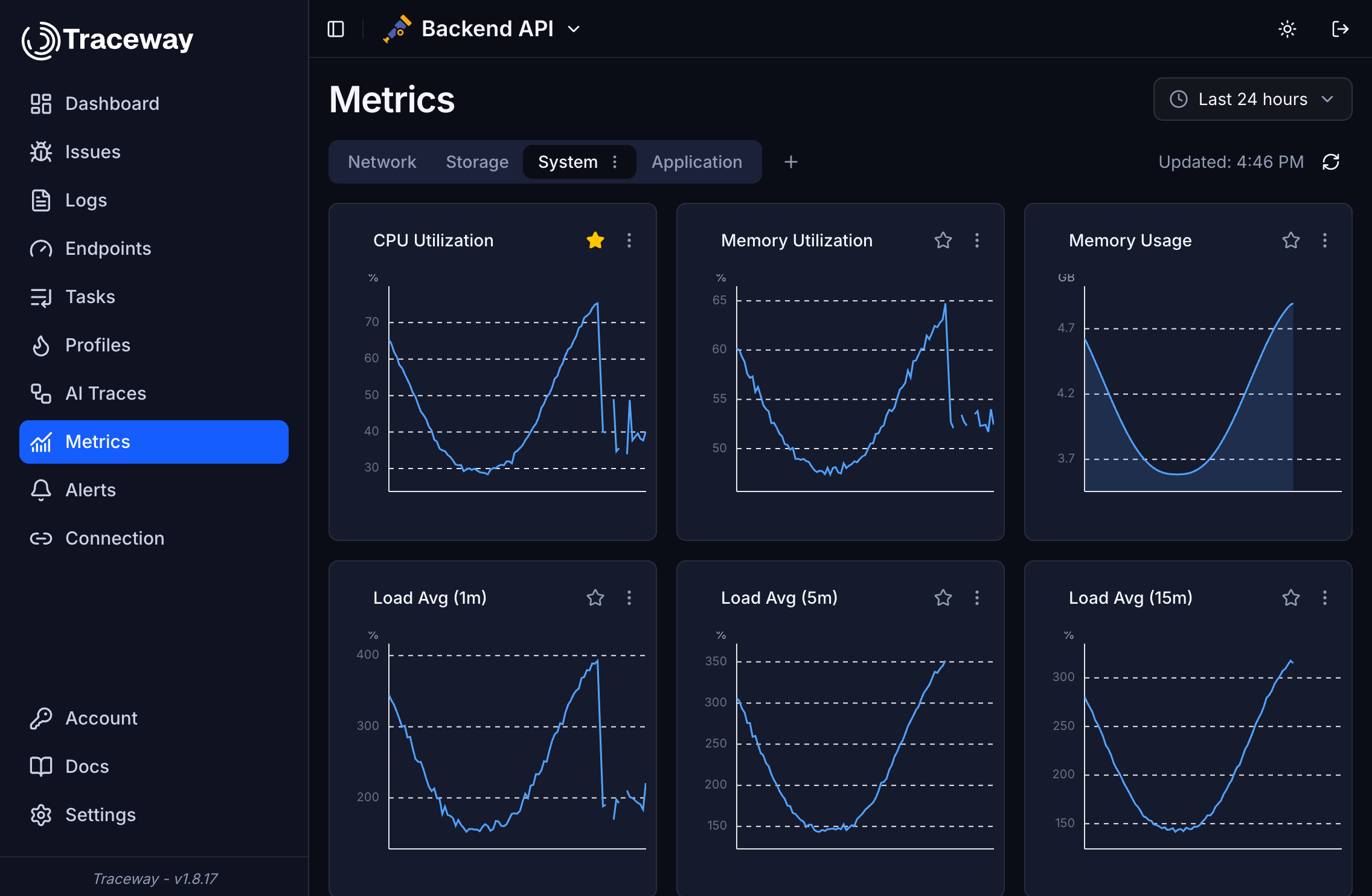
Task: Open the Connection page
Action: point(154,539)
